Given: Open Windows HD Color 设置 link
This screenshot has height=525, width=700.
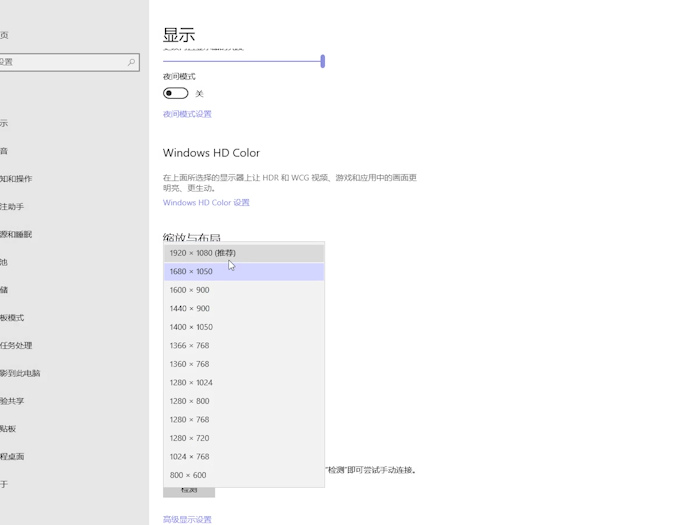Looking at the screenshot, I should [x=206, y=203].
